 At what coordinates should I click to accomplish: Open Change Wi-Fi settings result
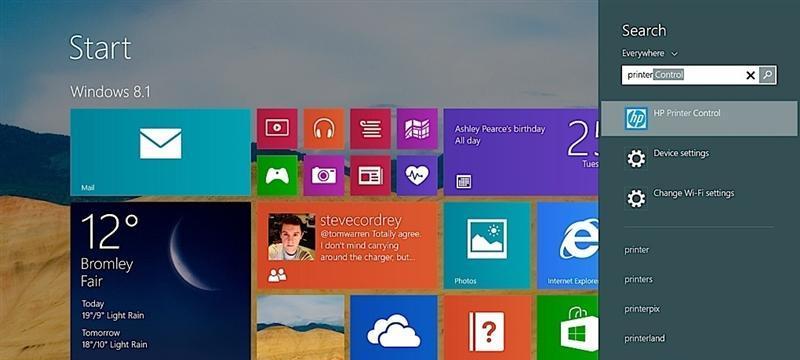click(699, 198)
